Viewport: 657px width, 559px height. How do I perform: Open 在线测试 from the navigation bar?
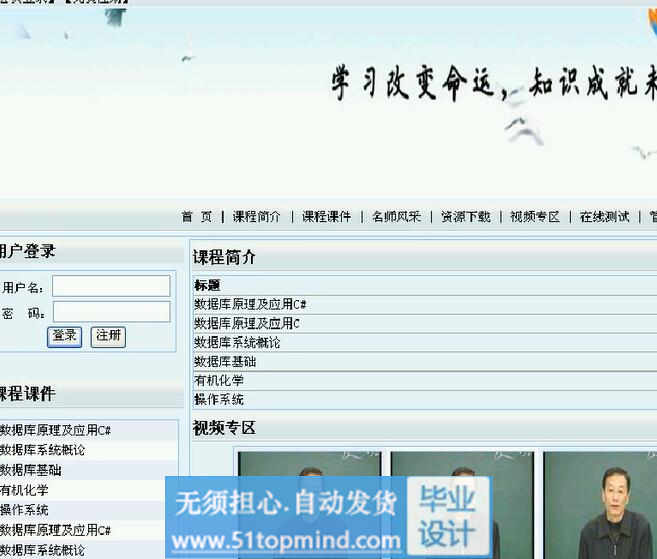point(605,217)
